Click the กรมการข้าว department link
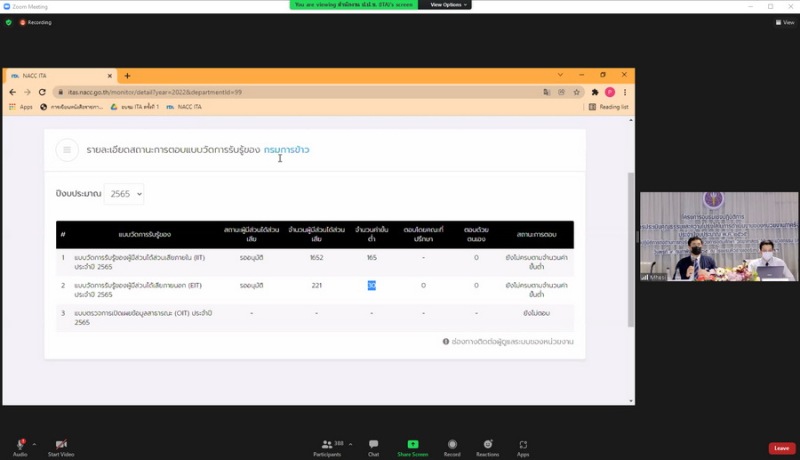The height and width of the screenshot is (460, 800). (287, 150)
